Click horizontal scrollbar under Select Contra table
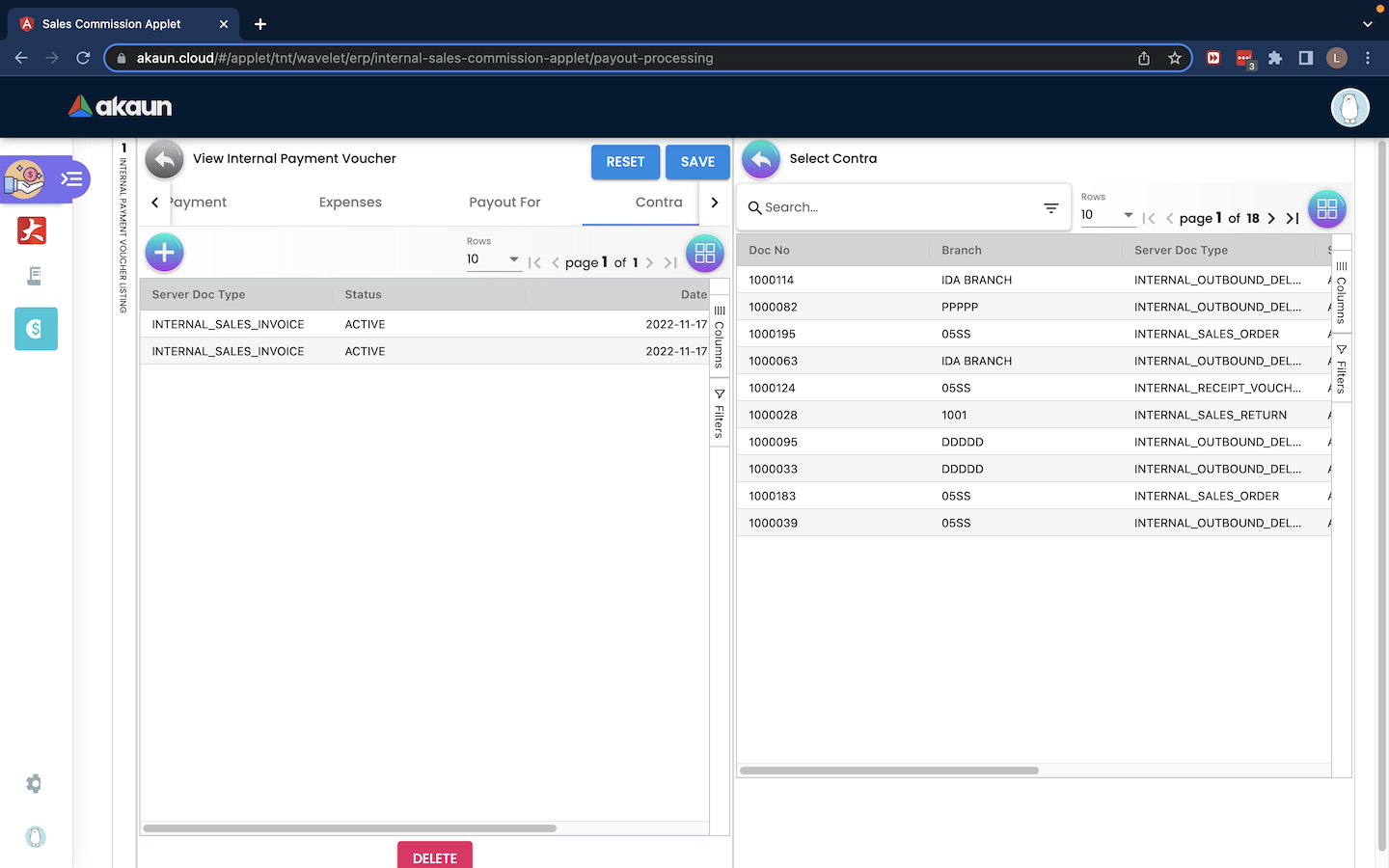The height and width of the screenshot is (868, 1389). (x=888, y=771)
